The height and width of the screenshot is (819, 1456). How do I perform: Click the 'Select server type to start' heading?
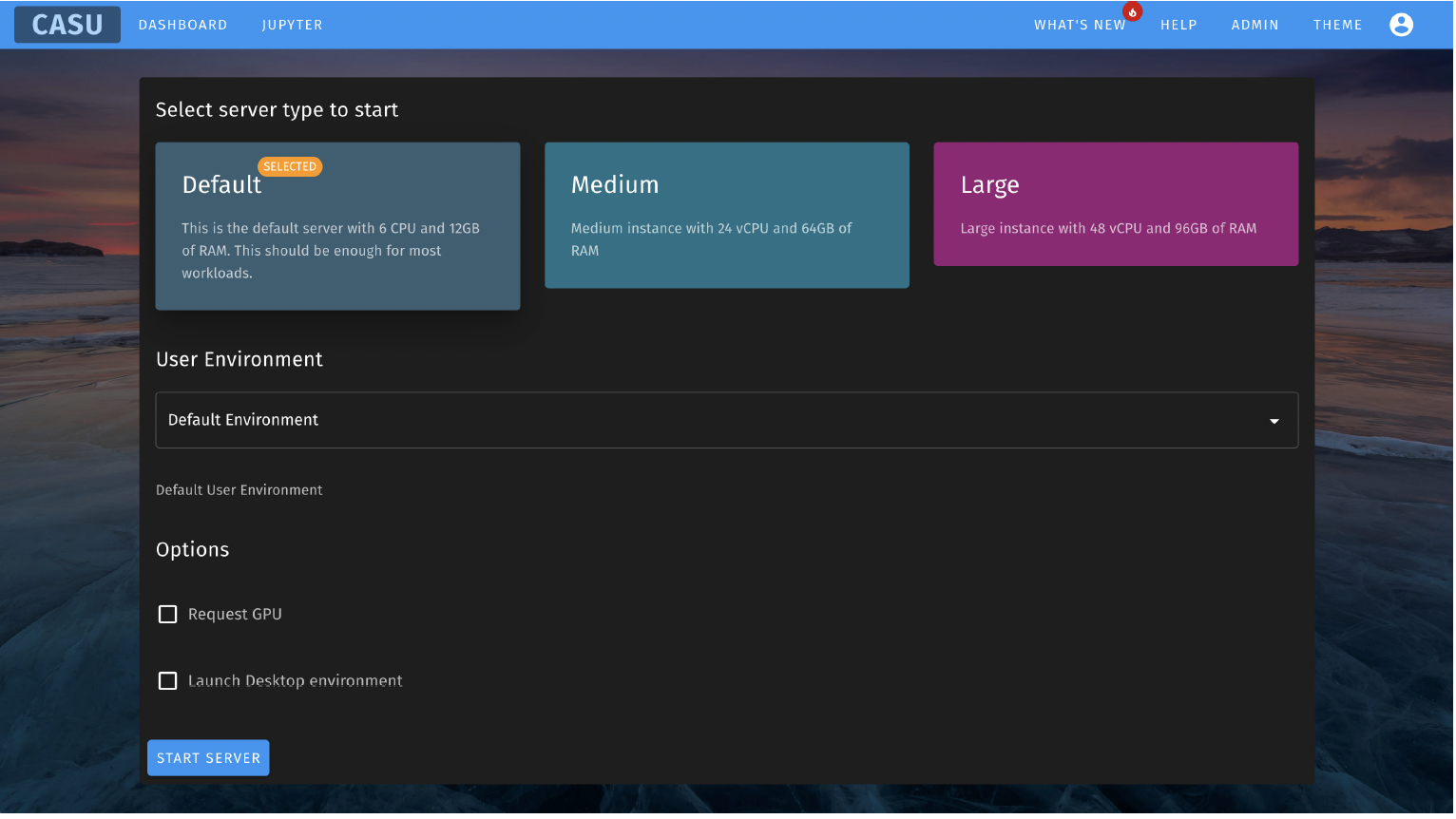[278, 110]
